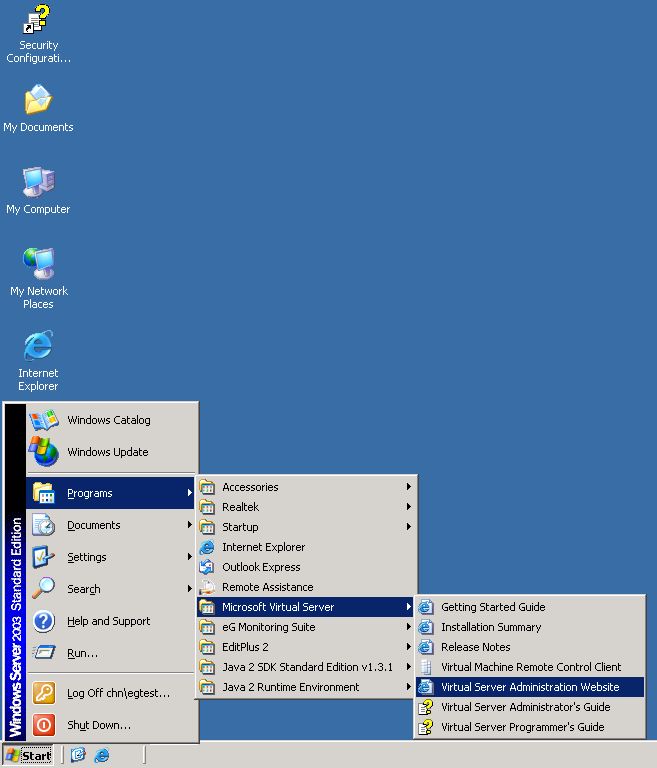Click Show Desktop icon in quick launch
The width and height of the screenshot is (657, 768).
tap(78, 755)
